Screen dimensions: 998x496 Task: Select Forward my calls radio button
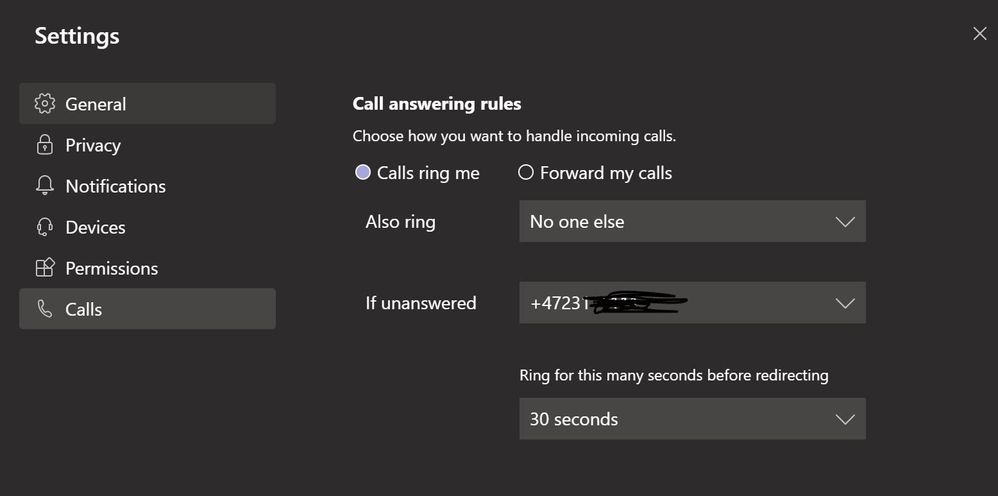[x=526, y=173]
